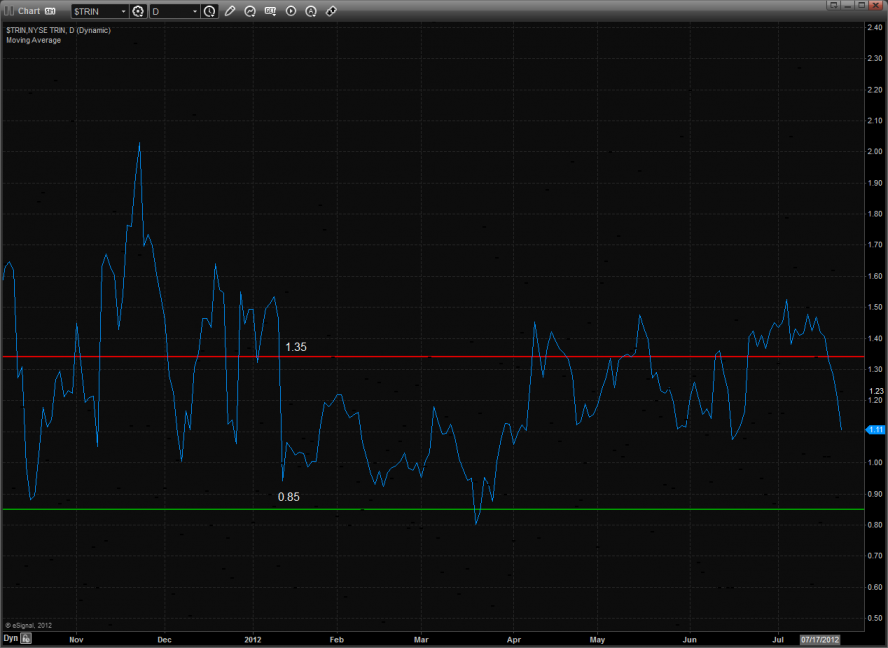The image size is (888, 648).
Task: Click the 07/17/2012 date marker
Action: coord(818,637)
